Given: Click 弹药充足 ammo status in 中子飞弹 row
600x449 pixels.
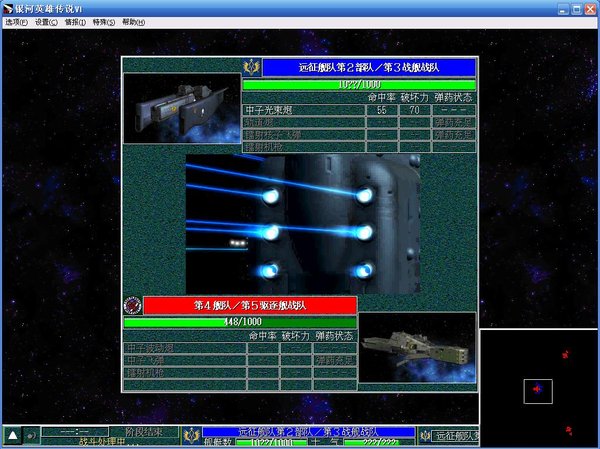Looking at the screenshot, I should click(335, 360).
